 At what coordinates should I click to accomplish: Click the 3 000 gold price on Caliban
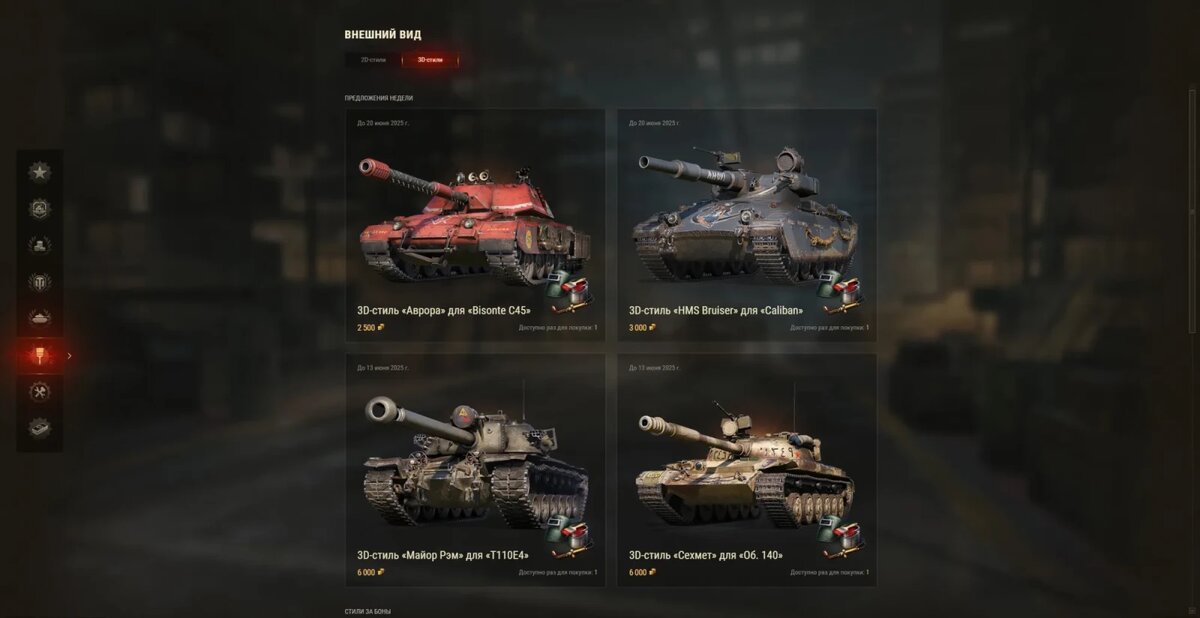642,327
